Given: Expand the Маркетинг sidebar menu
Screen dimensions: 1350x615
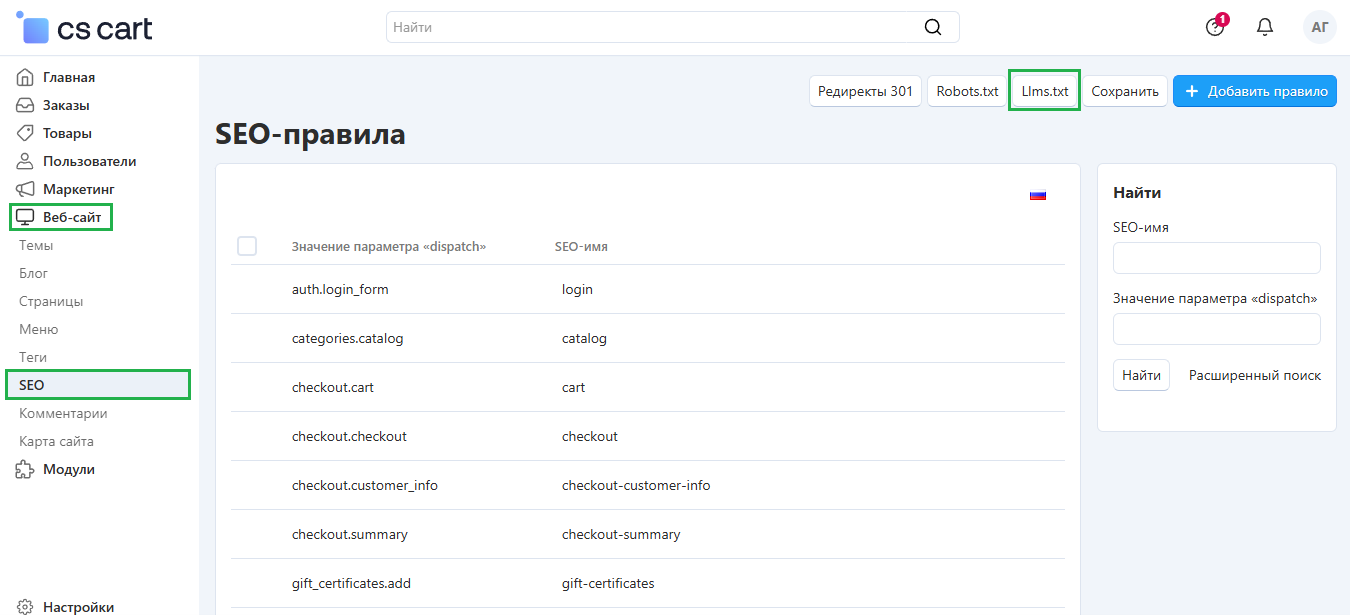Looking at the screenshot, I should 78,189.
